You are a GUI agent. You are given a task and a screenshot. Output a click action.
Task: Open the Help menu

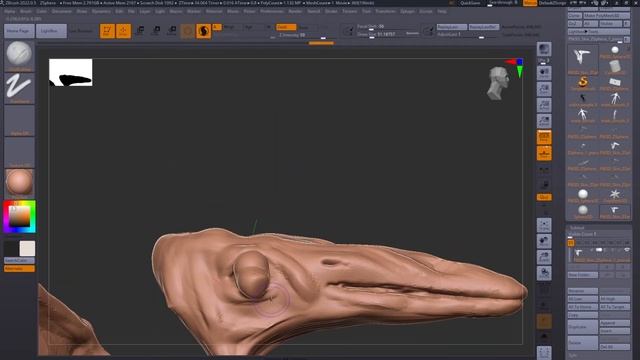click(x=442, y=11)
